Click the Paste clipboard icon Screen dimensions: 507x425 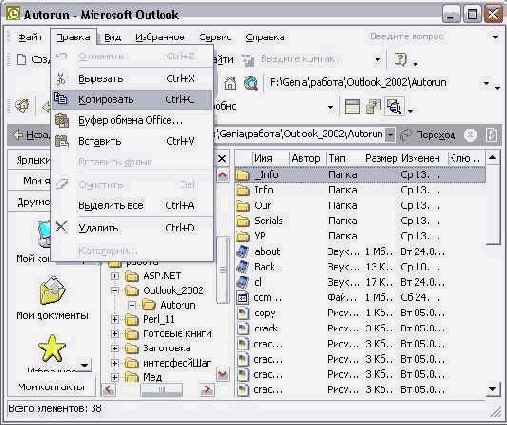[62, 141]
